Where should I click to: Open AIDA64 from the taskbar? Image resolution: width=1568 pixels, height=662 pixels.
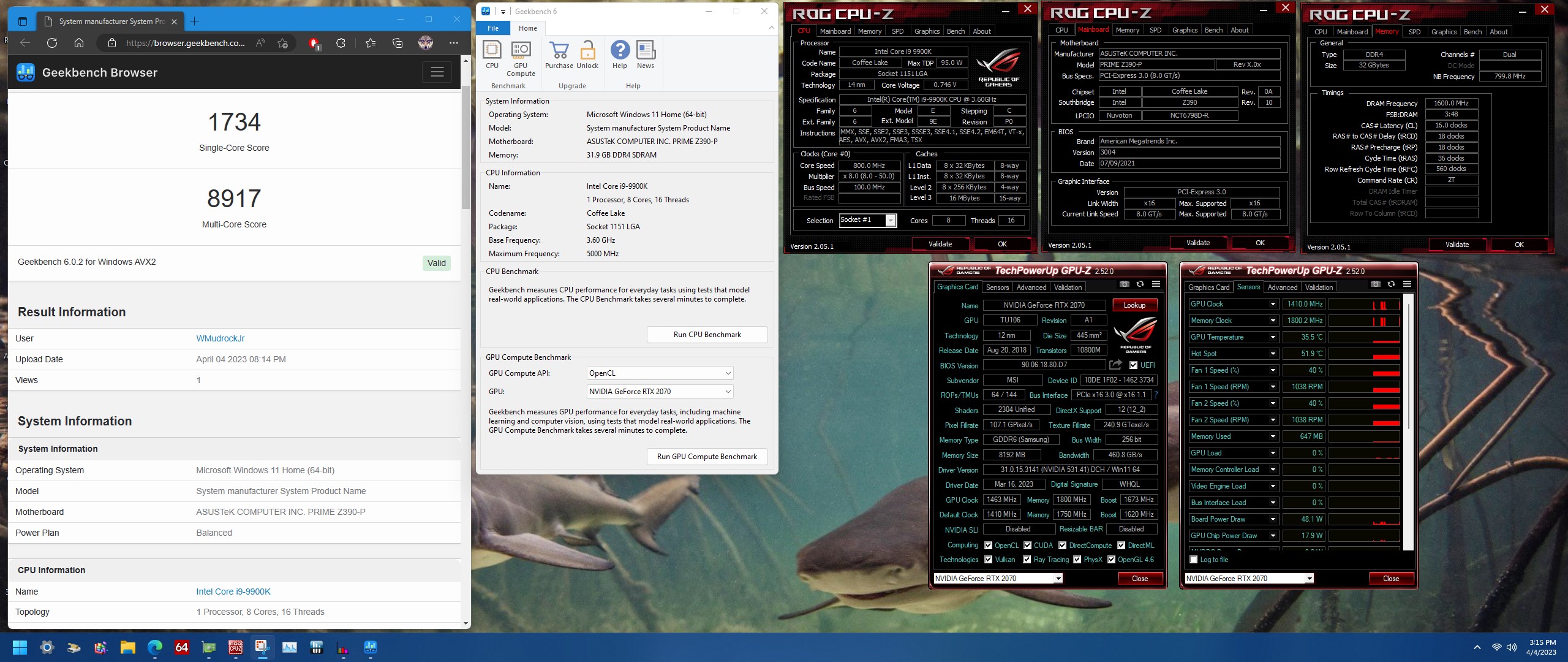pos(182,647)
